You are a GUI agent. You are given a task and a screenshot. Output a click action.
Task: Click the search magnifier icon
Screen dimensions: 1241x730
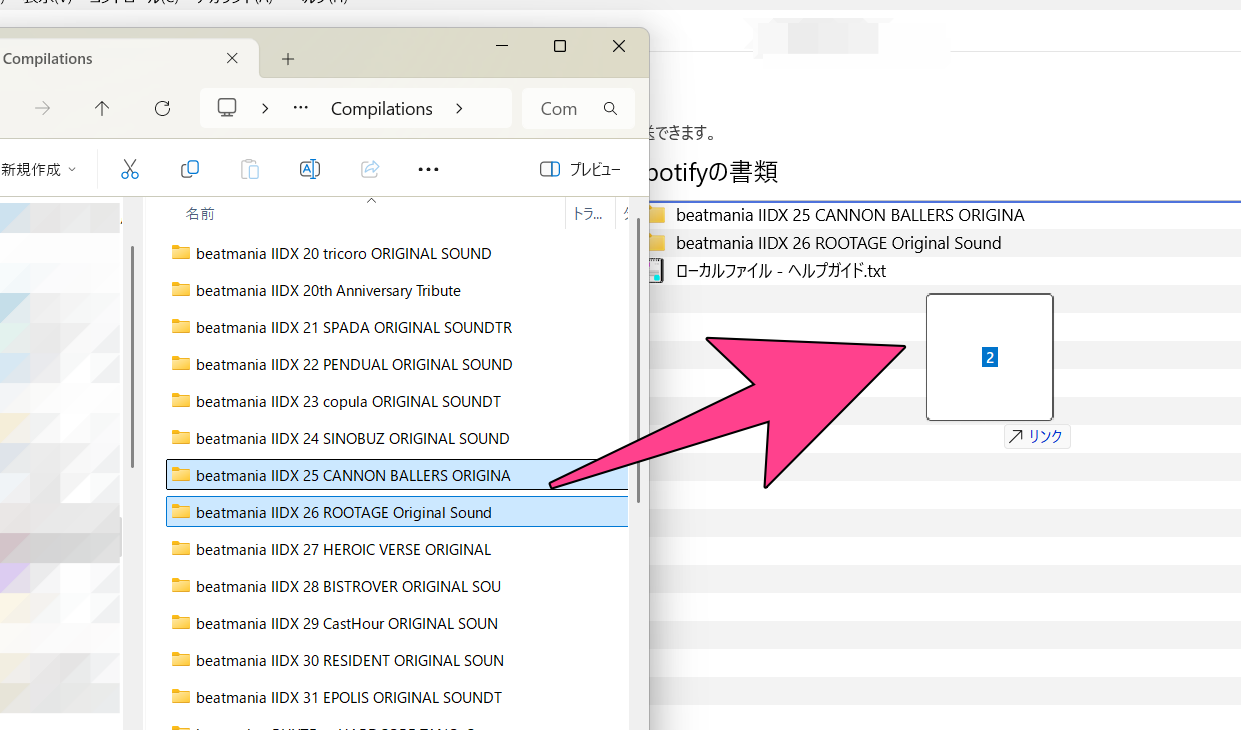point(610,108)
